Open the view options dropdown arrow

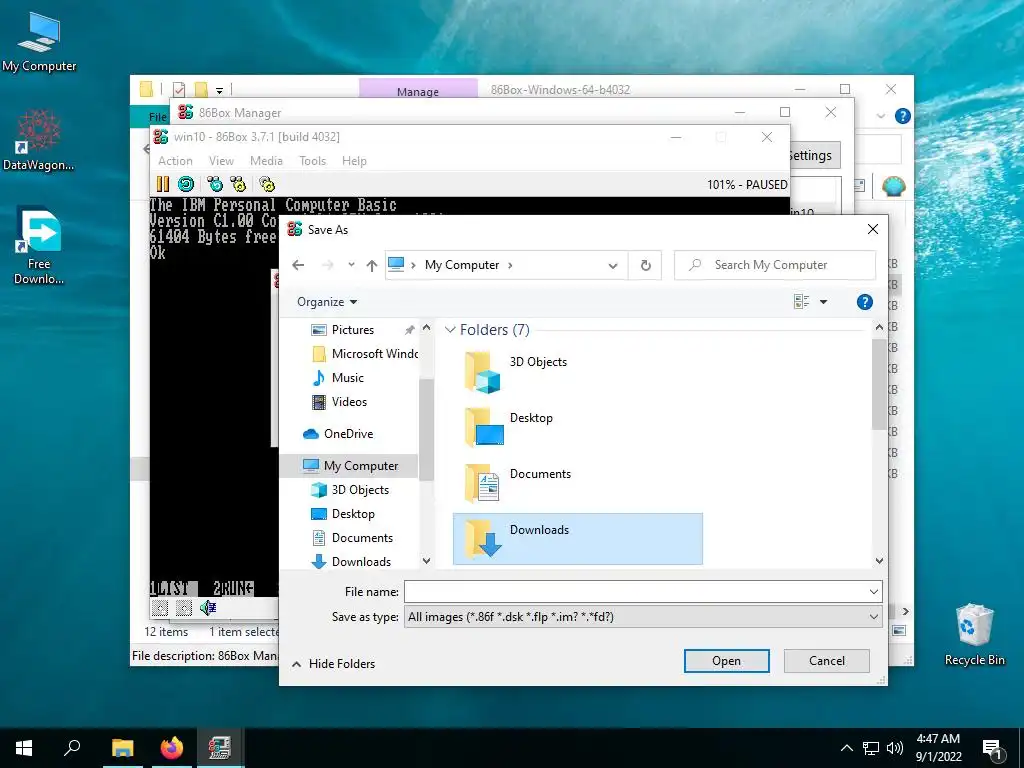coord(824,302)
